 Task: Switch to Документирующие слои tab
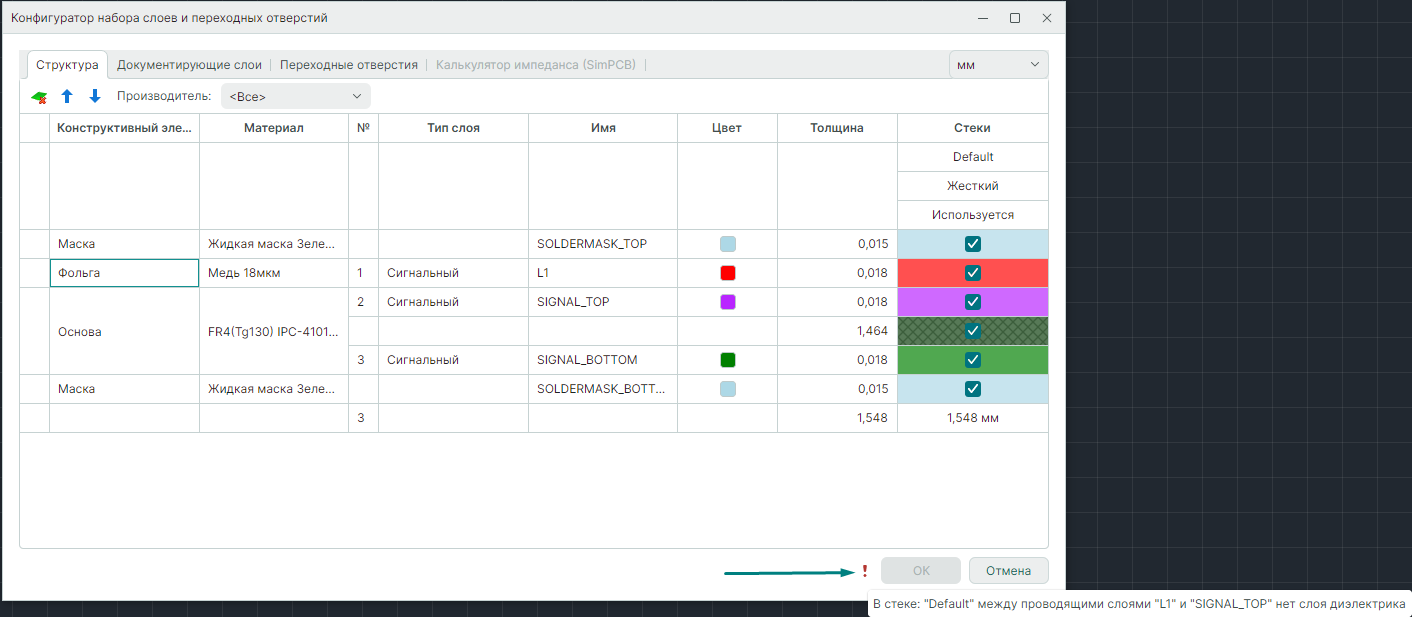click(189, 65)
